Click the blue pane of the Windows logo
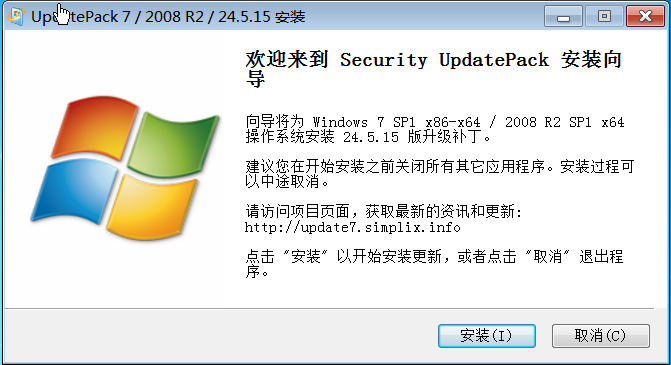671x365 pixels. pyautogui.click(x=74, y=191)
